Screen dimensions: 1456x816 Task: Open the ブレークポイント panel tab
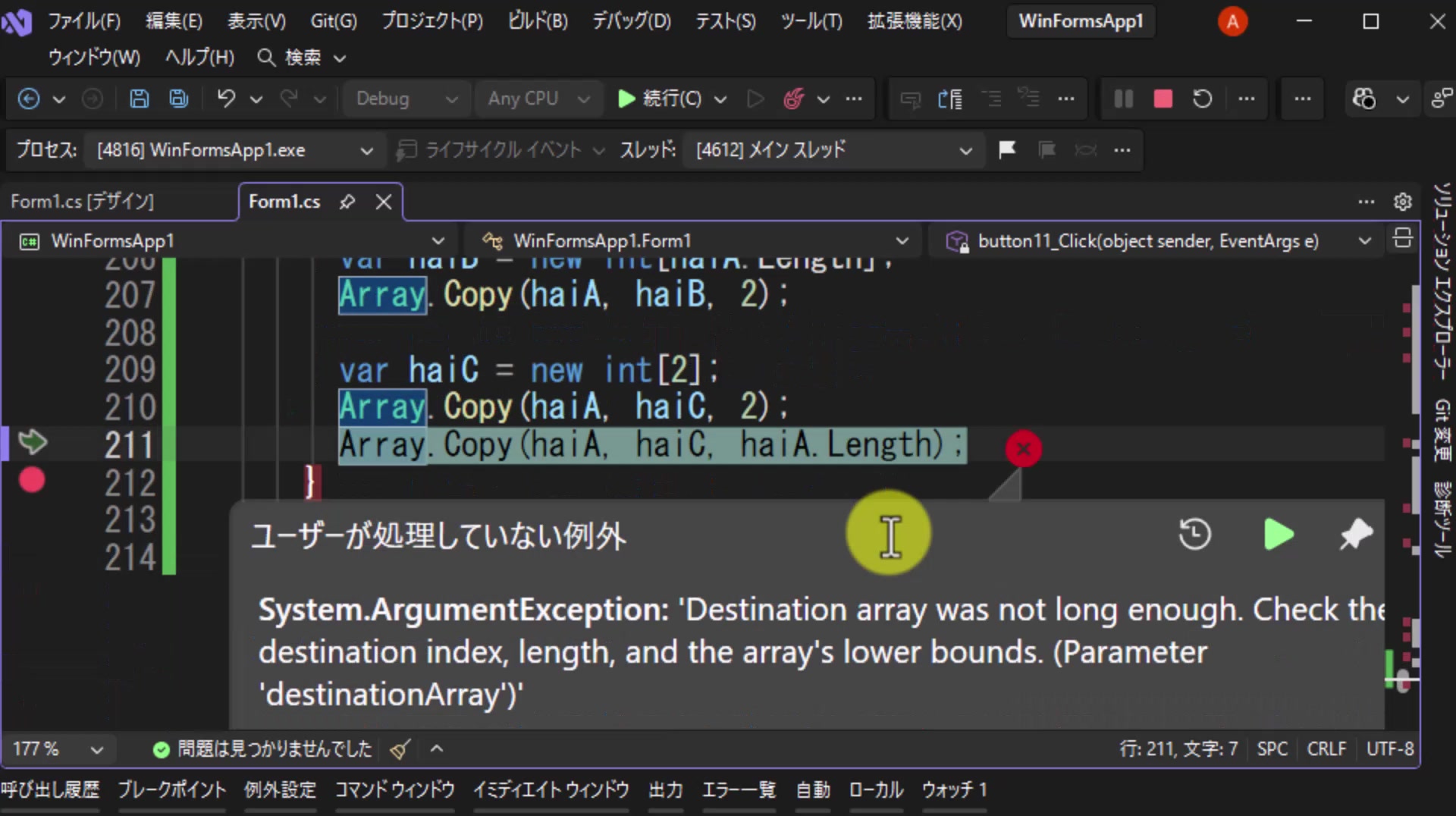[x=172, y=790]
